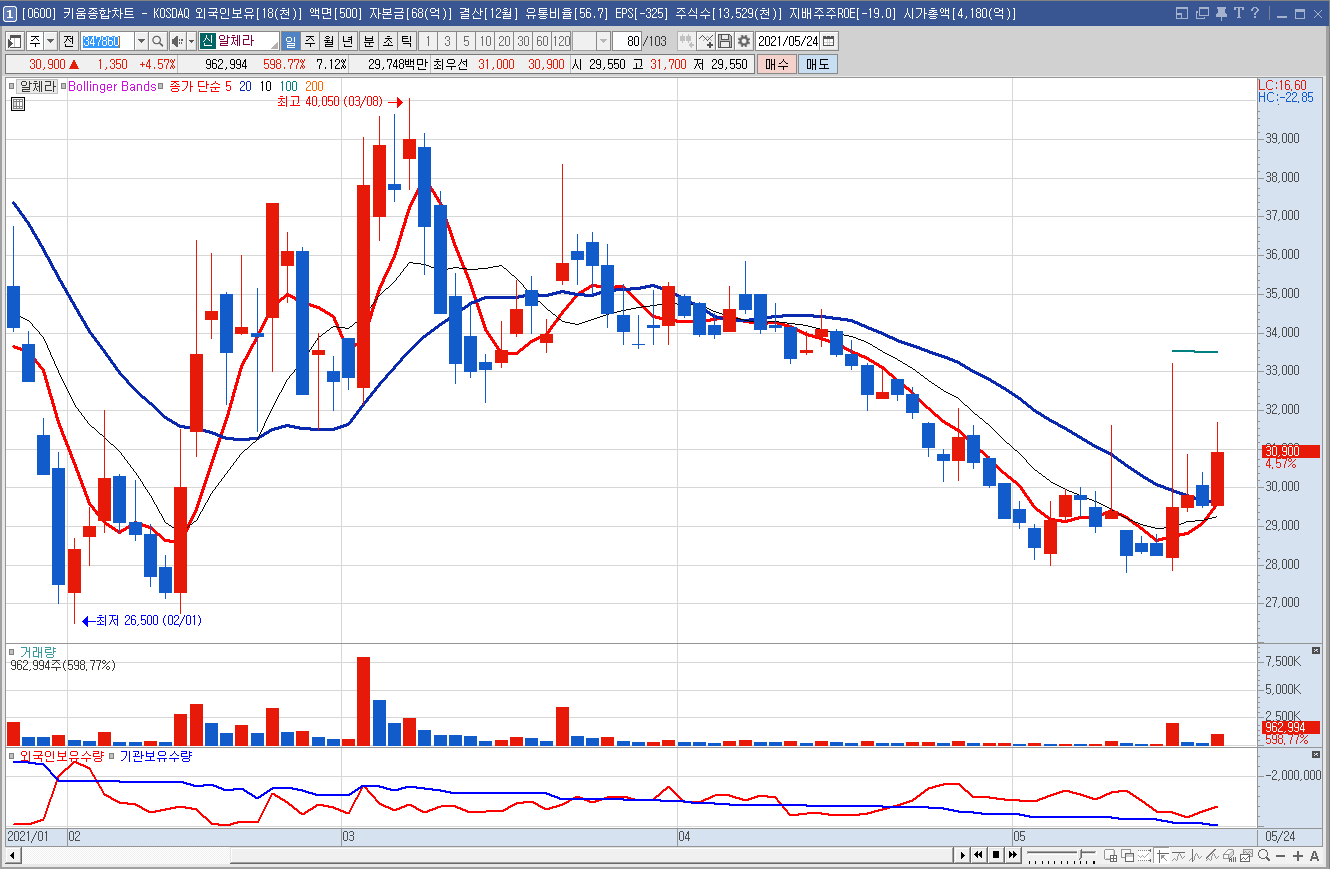Viewport: 1330px width, 869px height.
Task: Click the 전 button
Action: [x=68, y=41]
